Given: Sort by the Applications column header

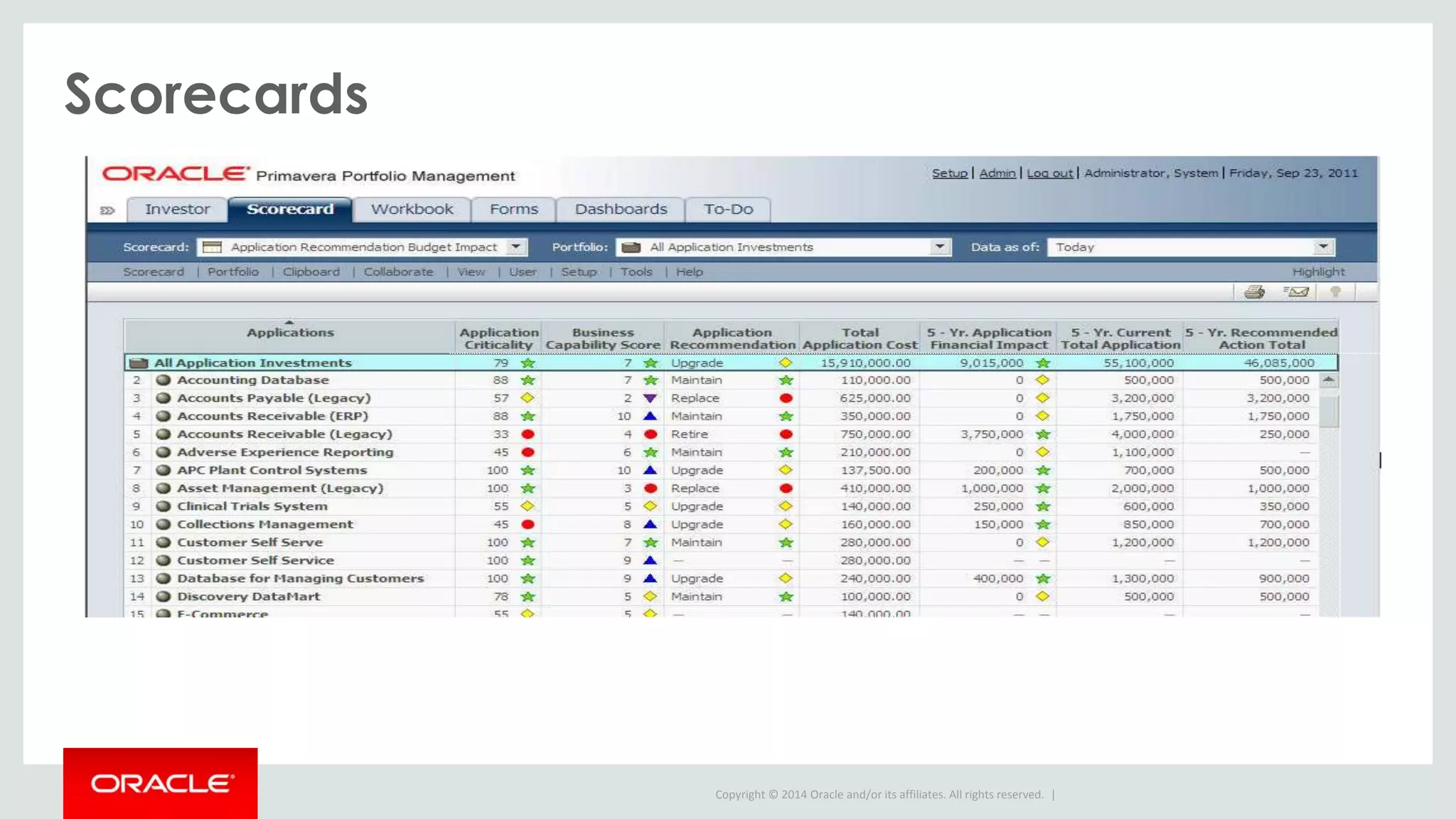Looking at the screenshot, I should [289, 333].
